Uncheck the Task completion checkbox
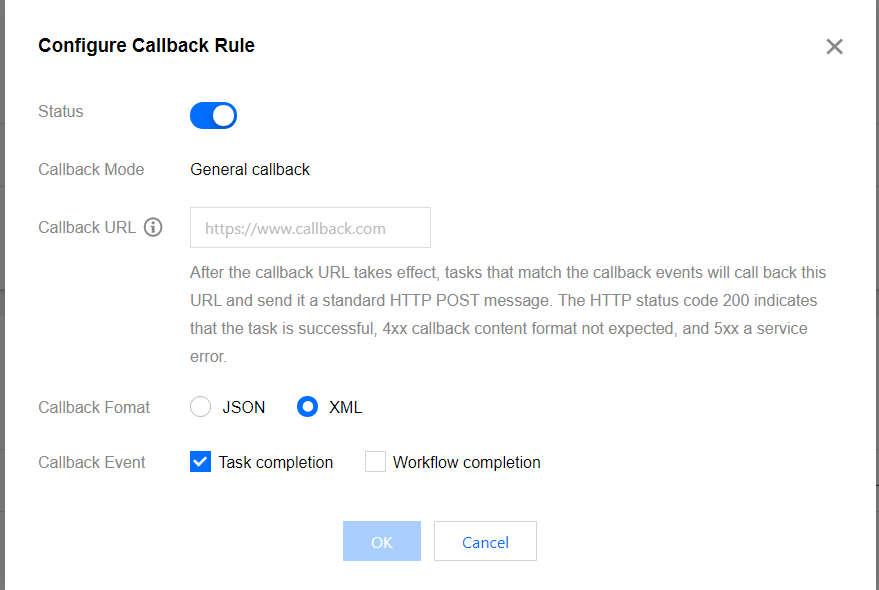Image resolution: width=879 pixels, height=590 pixels. (201, 462)
